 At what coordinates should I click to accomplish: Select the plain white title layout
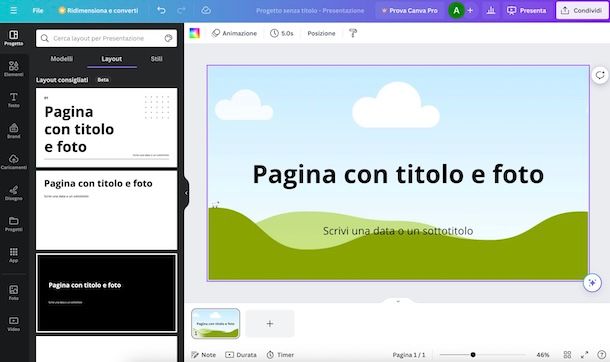coord(107,210)
